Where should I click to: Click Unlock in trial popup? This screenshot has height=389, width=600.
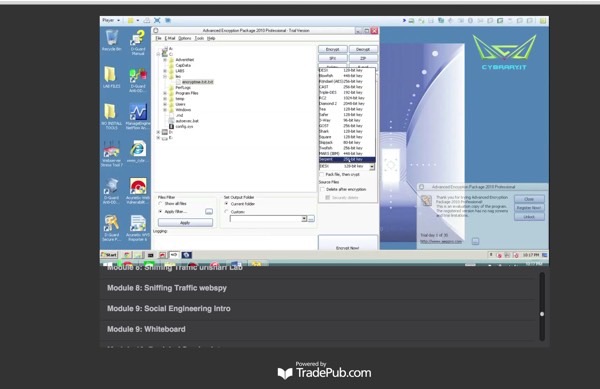coord(529,216)
